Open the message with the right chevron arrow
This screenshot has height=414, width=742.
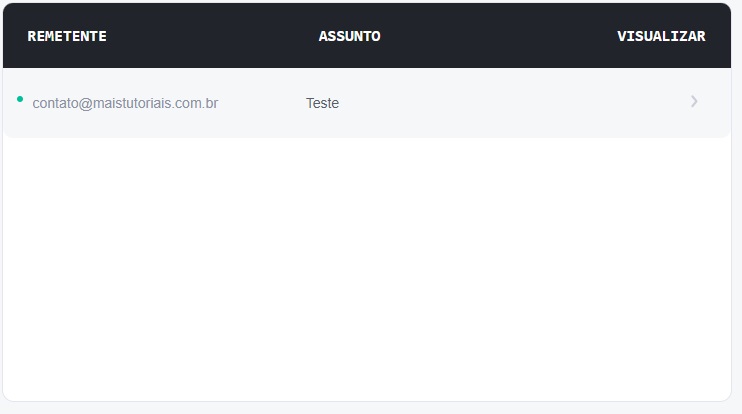[x=694, y=102]
